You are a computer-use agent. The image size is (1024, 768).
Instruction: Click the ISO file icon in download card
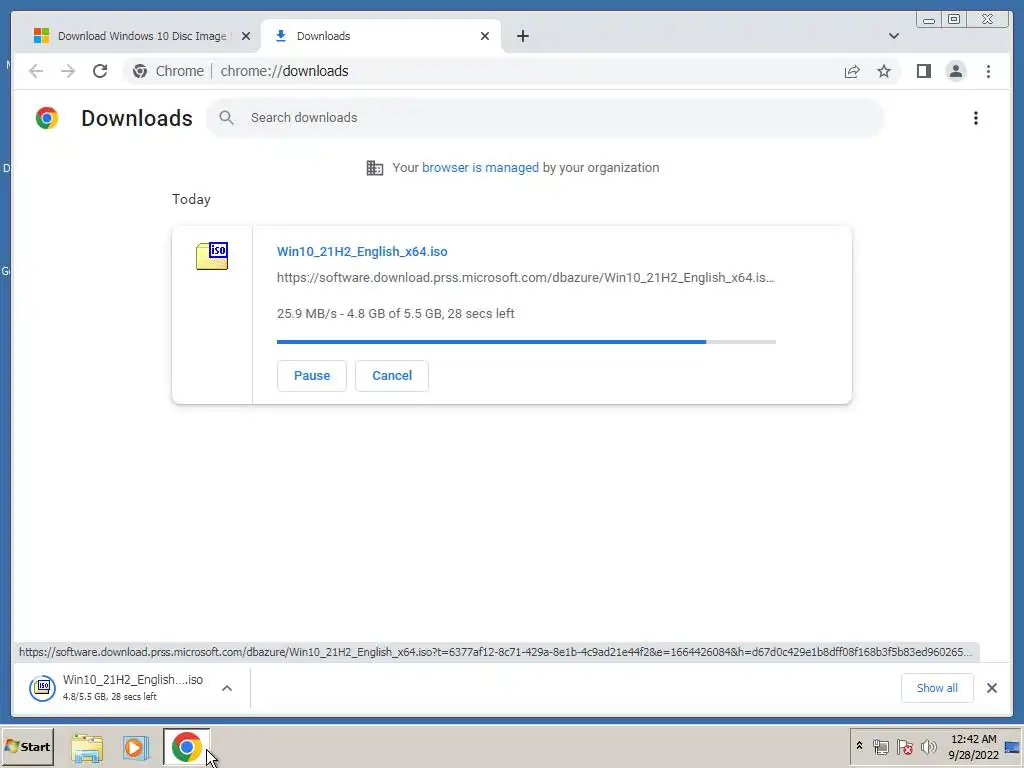tap(212, 256)
